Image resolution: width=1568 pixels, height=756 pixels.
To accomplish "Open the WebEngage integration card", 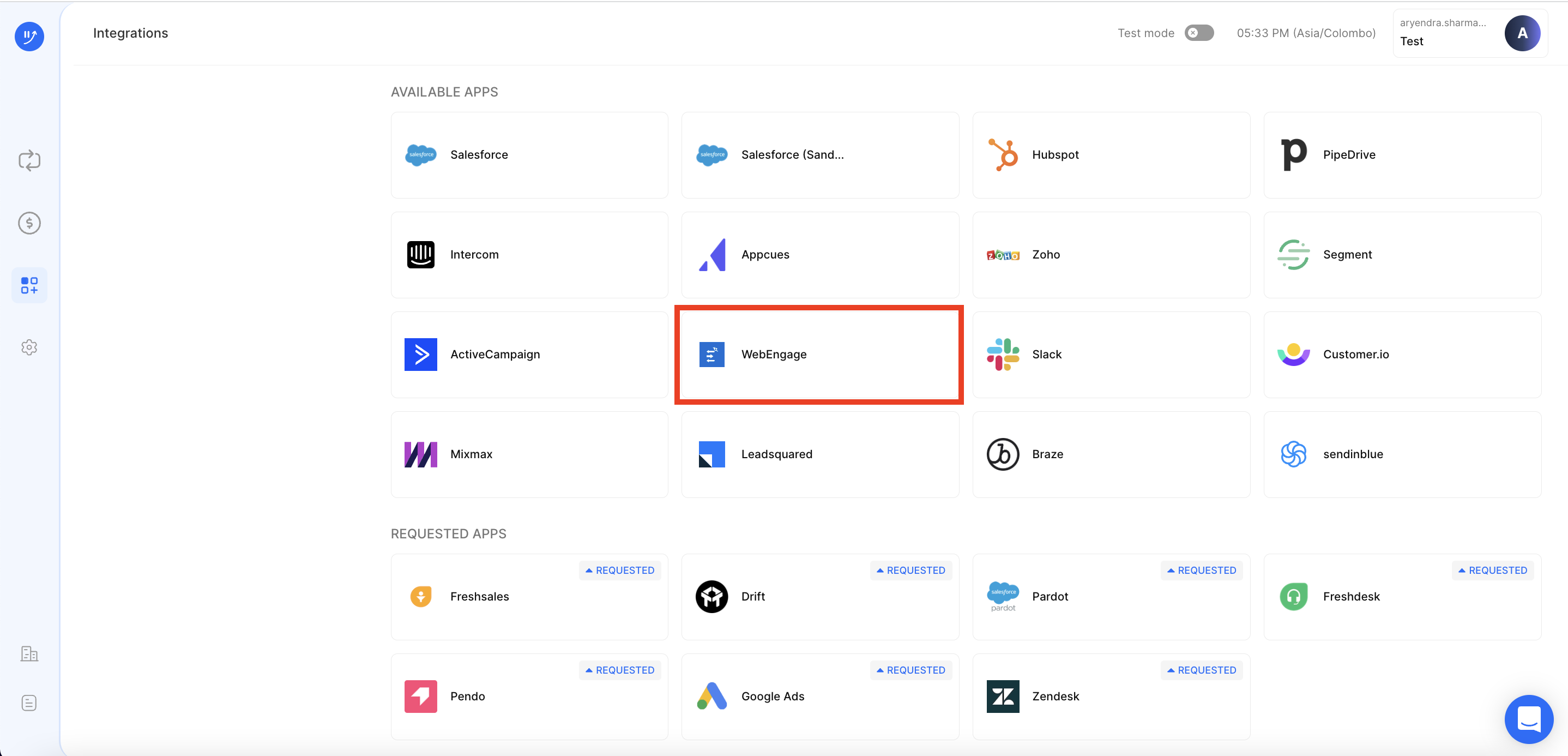I will click(x=819, y=355).
